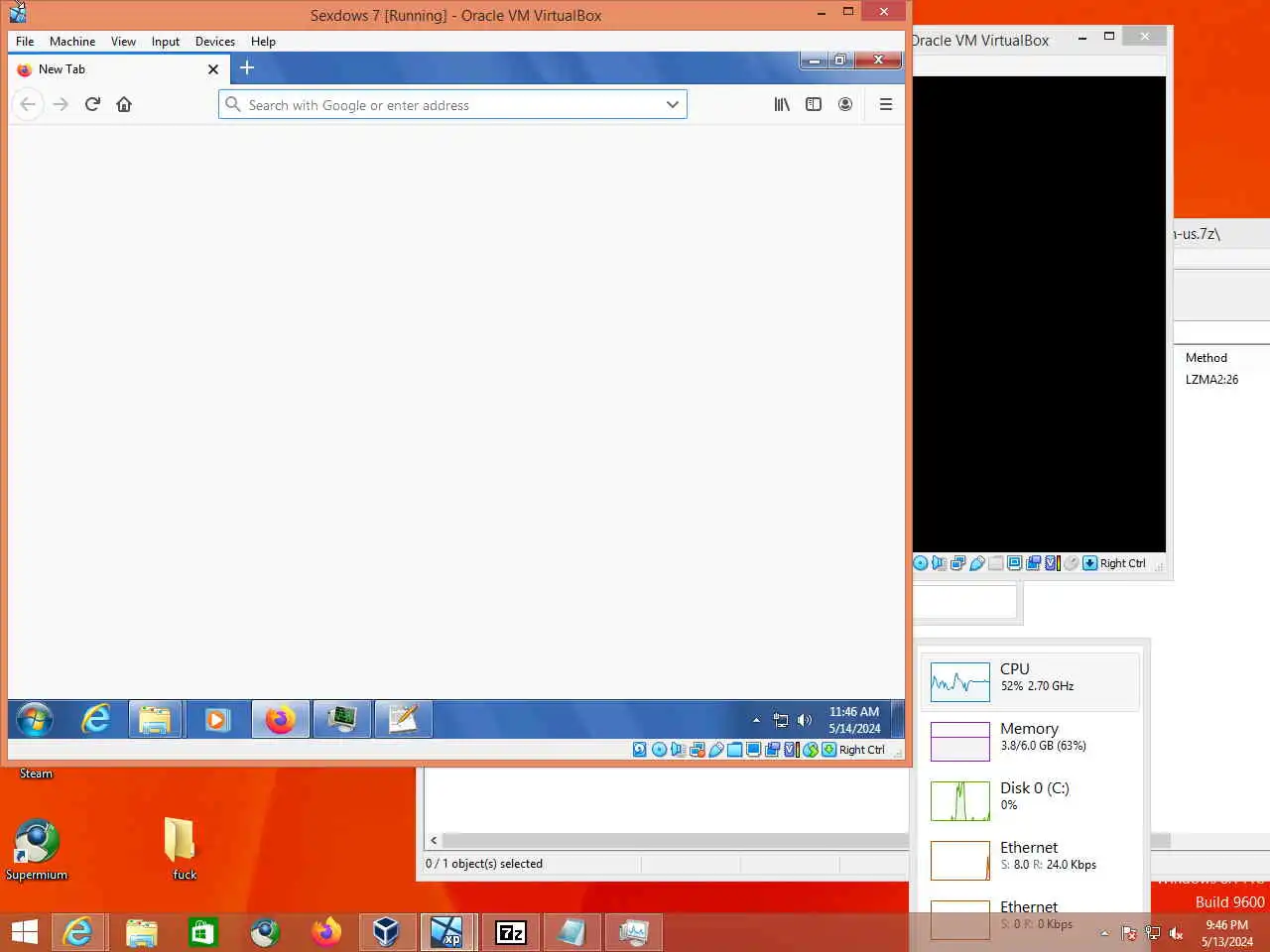Screen dimensions: 1270x952
Task: Click shared folders indicator in Sexdows 7 status bar
Action: tap(735, 750)
